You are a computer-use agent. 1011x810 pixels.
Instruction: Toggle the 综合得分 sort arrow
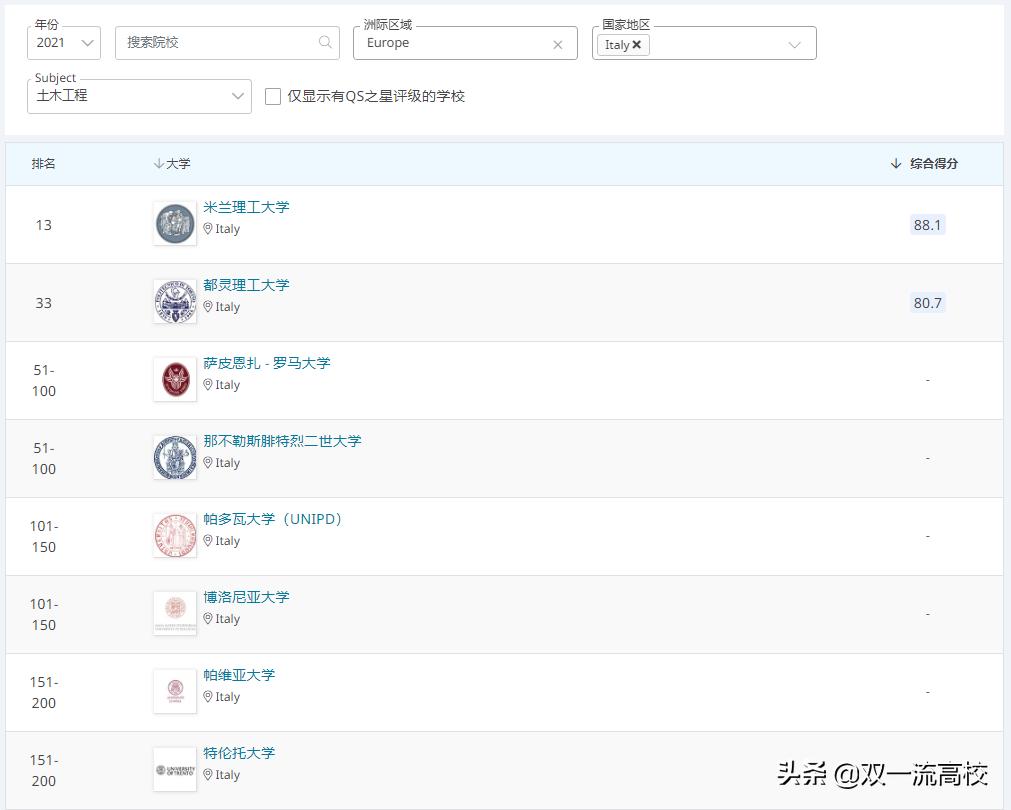coord(896,162)
